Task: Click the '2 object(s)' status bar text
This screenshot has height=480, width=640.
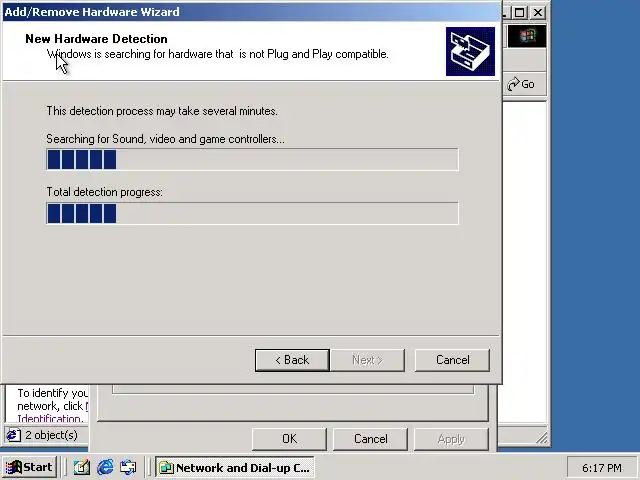Action: [x=51, y=435]
